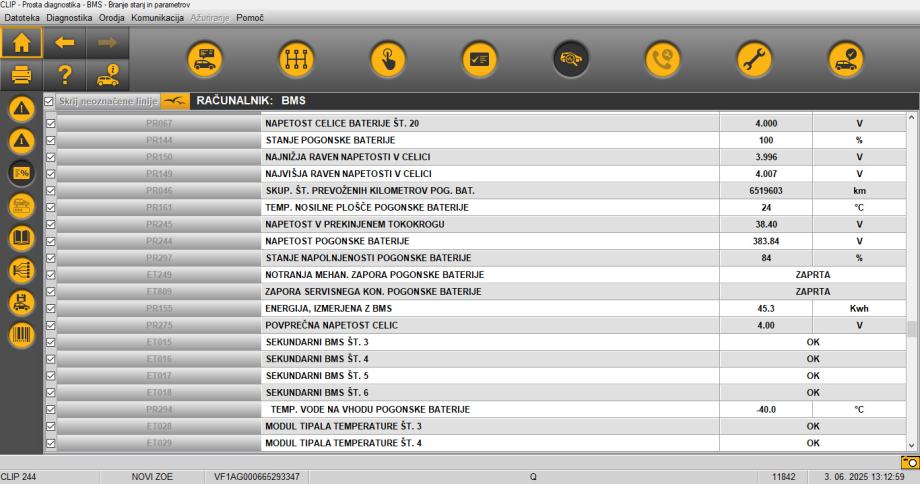This screenshot has height=484, width=920.
Task: Open the Orodja menu
Action: pos(111,18)
